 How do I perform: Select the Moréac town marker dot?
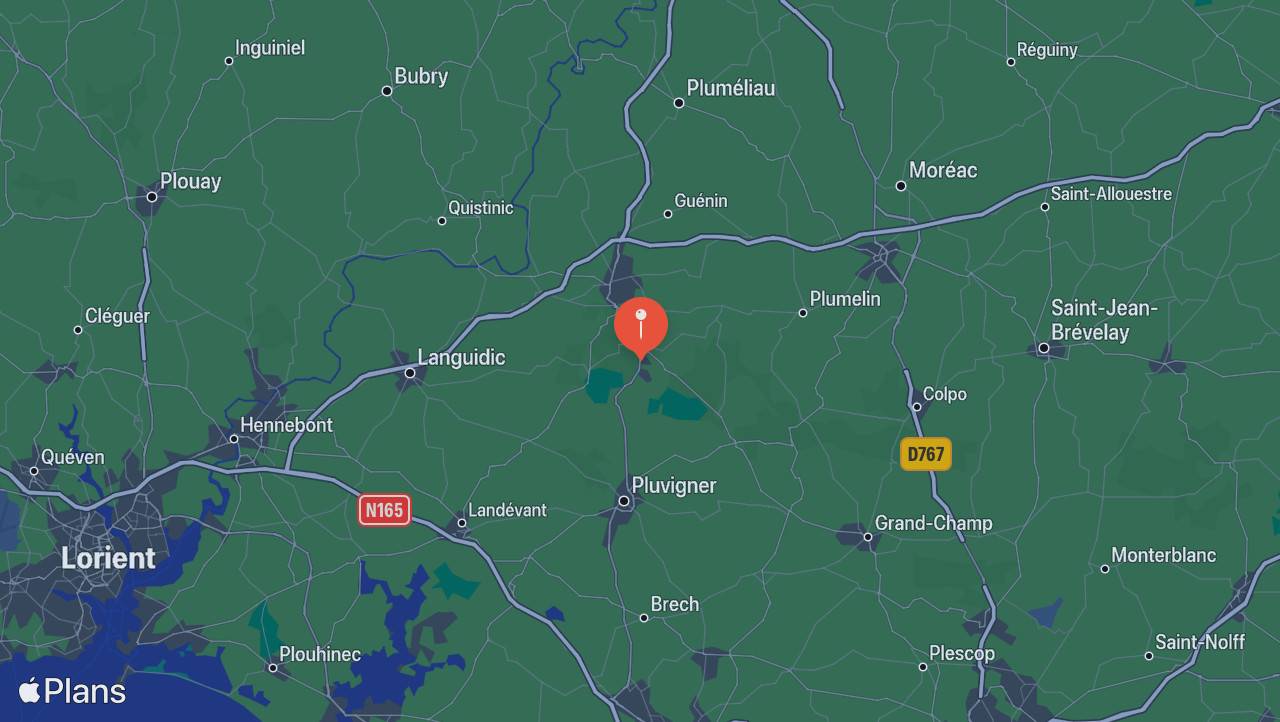coord(901,186)
